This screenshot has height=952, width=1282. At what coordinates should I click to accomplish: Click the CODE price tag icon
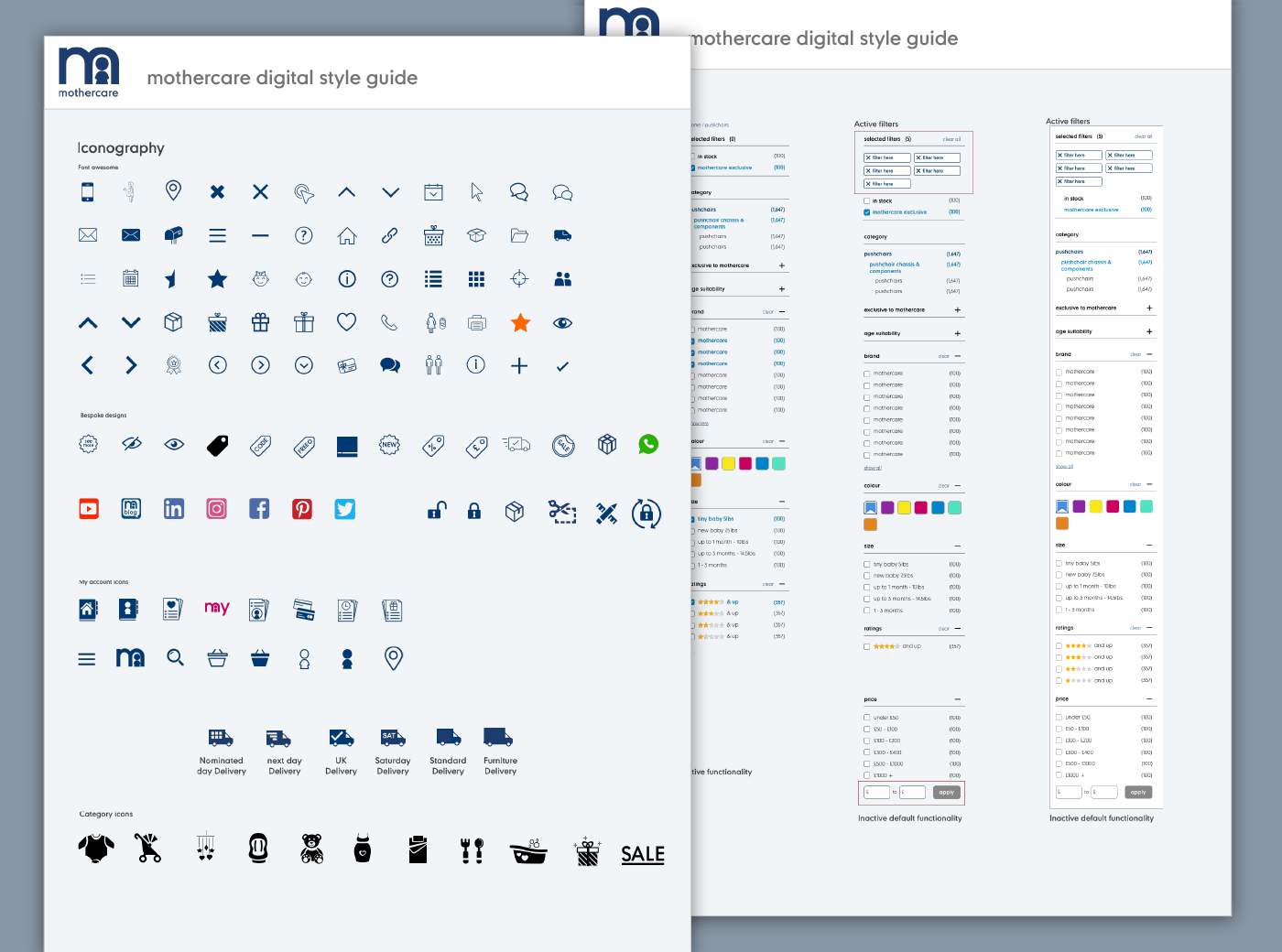(260, 445)
